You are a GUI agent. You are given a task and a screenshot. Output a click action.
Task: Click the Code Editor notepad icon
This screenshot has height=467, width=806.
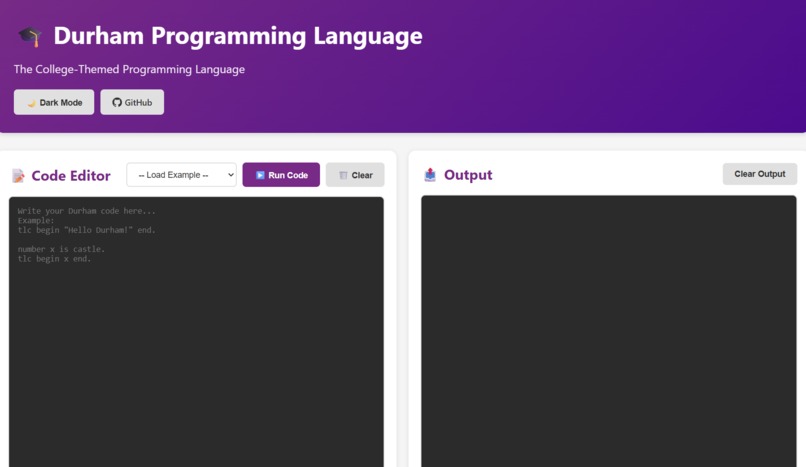tap(19, 176)
